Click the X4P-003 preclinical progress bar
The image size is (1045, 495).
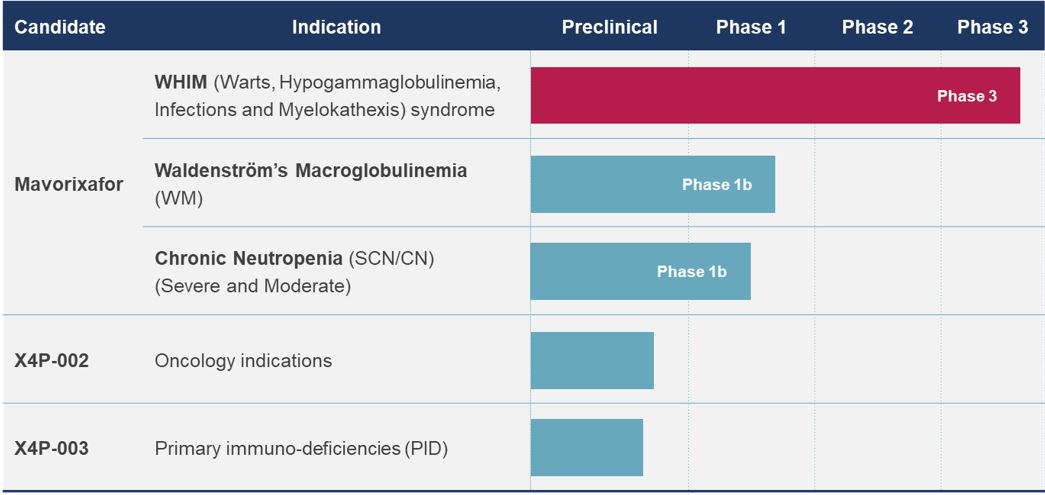click(586, 447)
